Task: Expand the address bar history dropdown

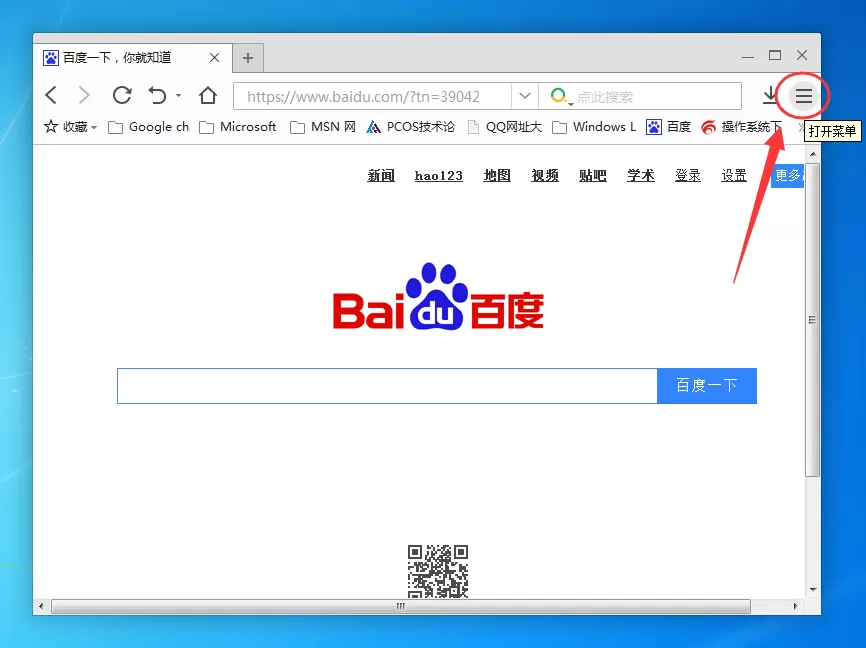Action: pos(525,96)
